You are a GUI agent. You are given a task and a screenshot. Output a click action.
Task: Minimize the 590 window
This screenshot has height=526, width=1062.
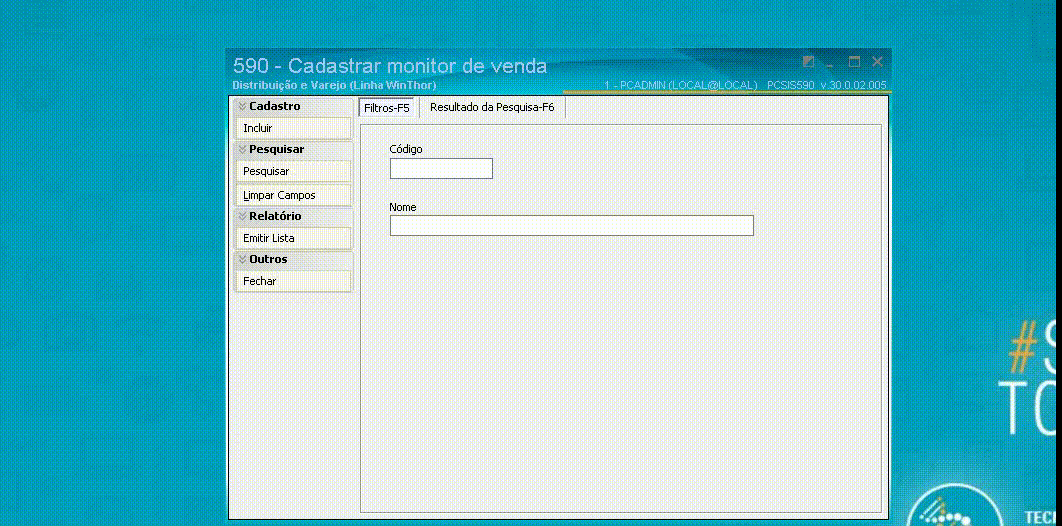[830, 63]
